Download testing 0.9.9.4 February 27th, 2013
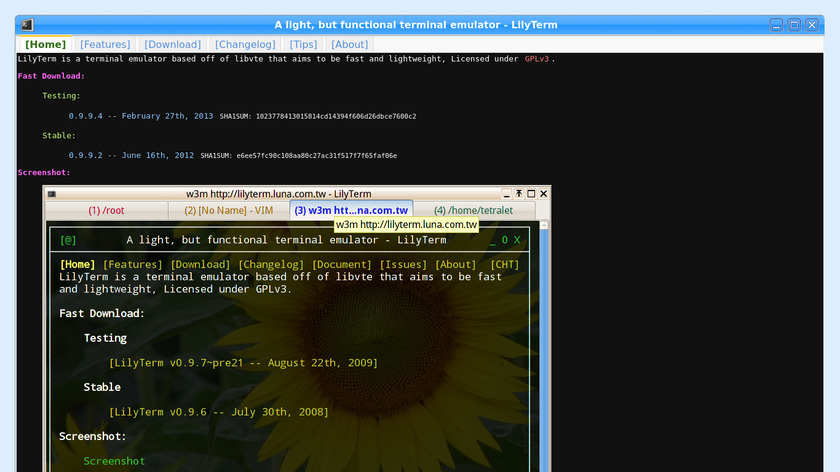The image size is (840, 472). click(x=140, y=116)
